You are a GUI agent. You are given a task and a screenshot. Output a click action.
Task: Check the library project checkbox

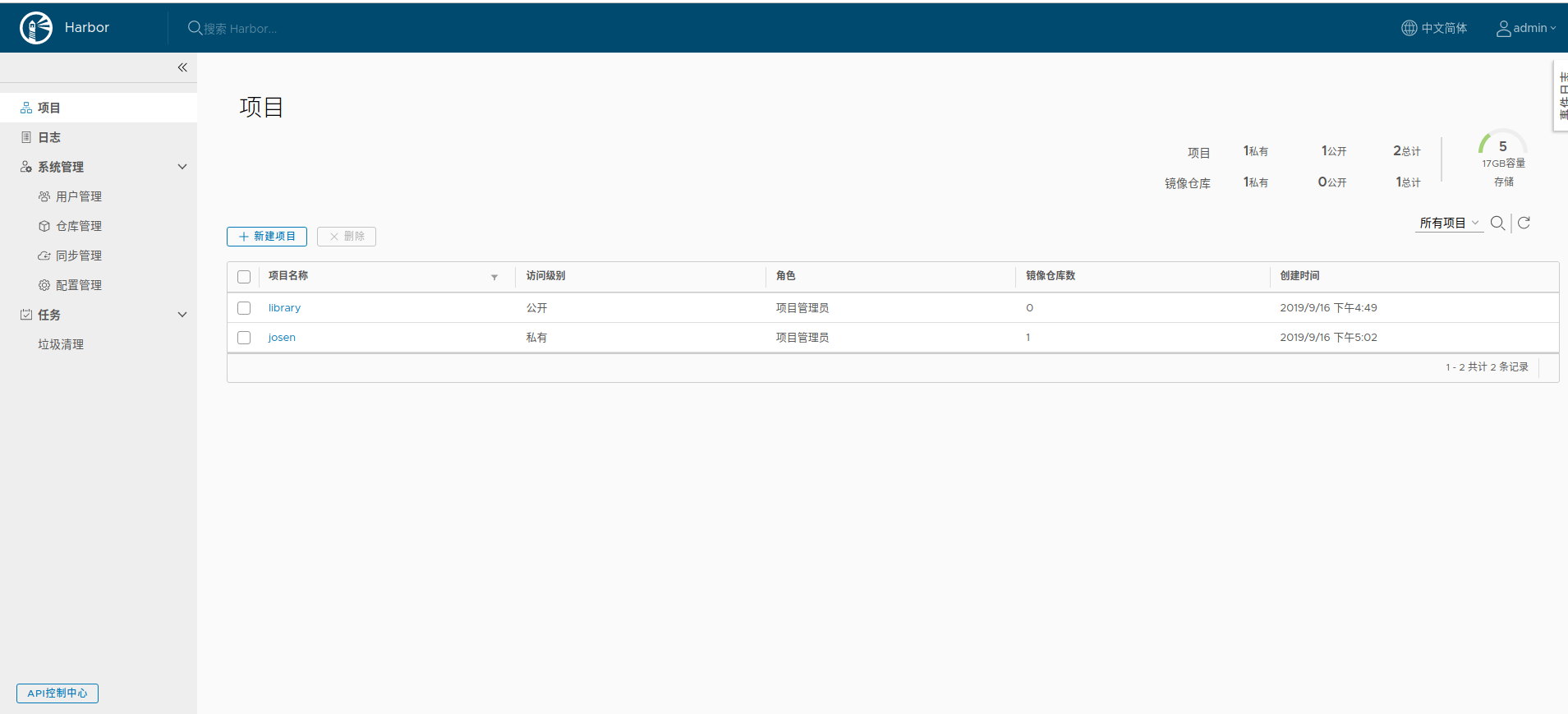point(244,308)
